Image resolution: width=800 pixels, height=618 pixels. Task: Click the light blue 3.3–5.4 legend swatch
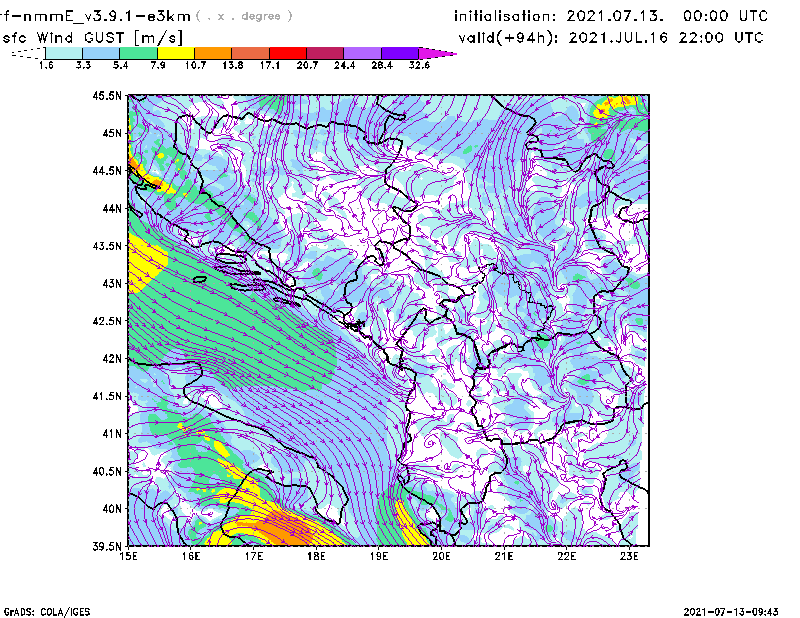[101, 53]
